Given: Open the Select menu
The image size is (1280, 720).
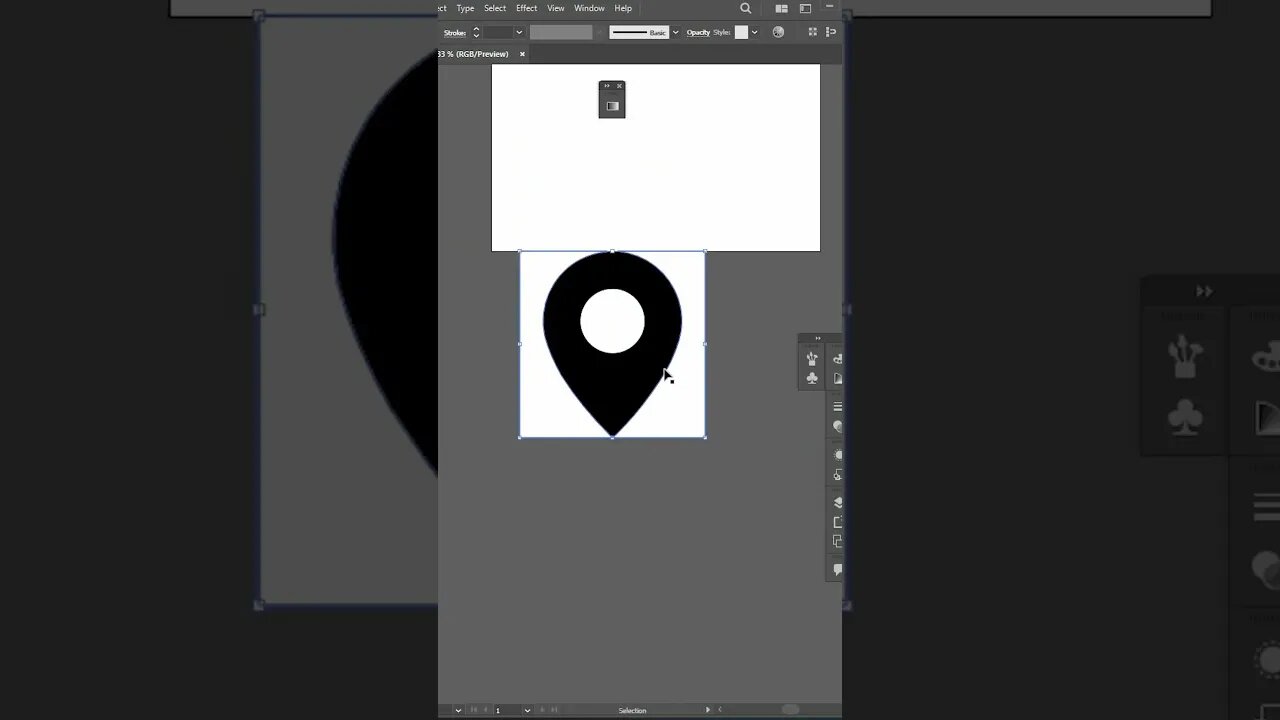Looking at the screenshot, I should click(x=495, y=8).
